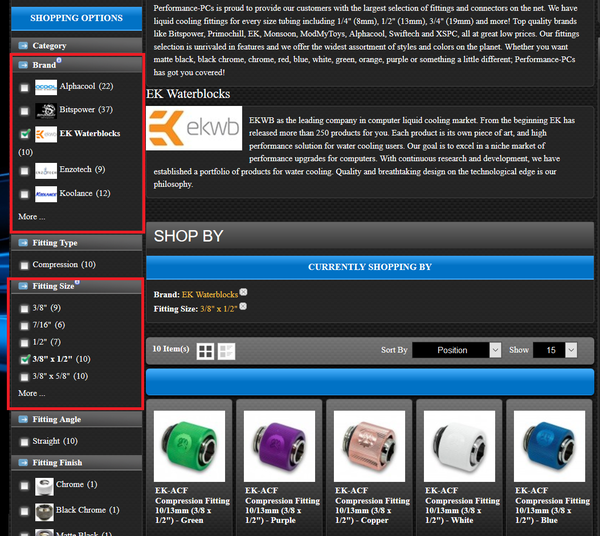Open the Sort By Position dropdown
The image size is (600, 536).
pyautogui.click(x=457, y=350)
